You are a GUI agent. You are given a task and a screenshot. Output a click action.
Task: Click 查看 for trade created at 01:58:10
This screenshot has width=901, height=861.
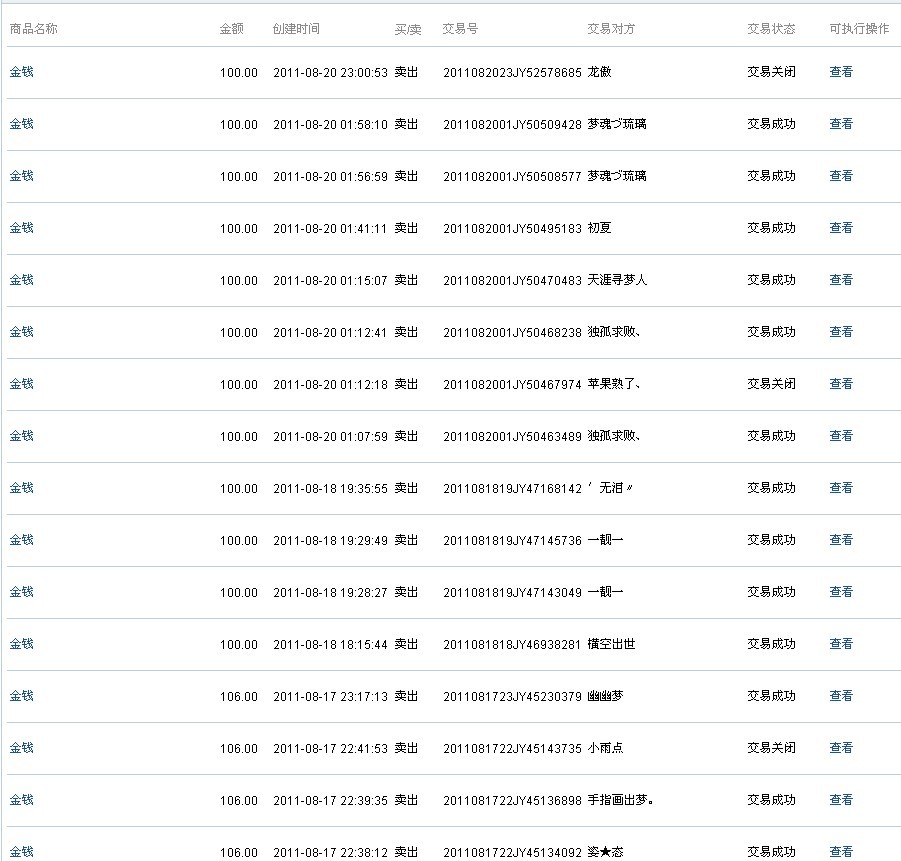click(841, 124)
